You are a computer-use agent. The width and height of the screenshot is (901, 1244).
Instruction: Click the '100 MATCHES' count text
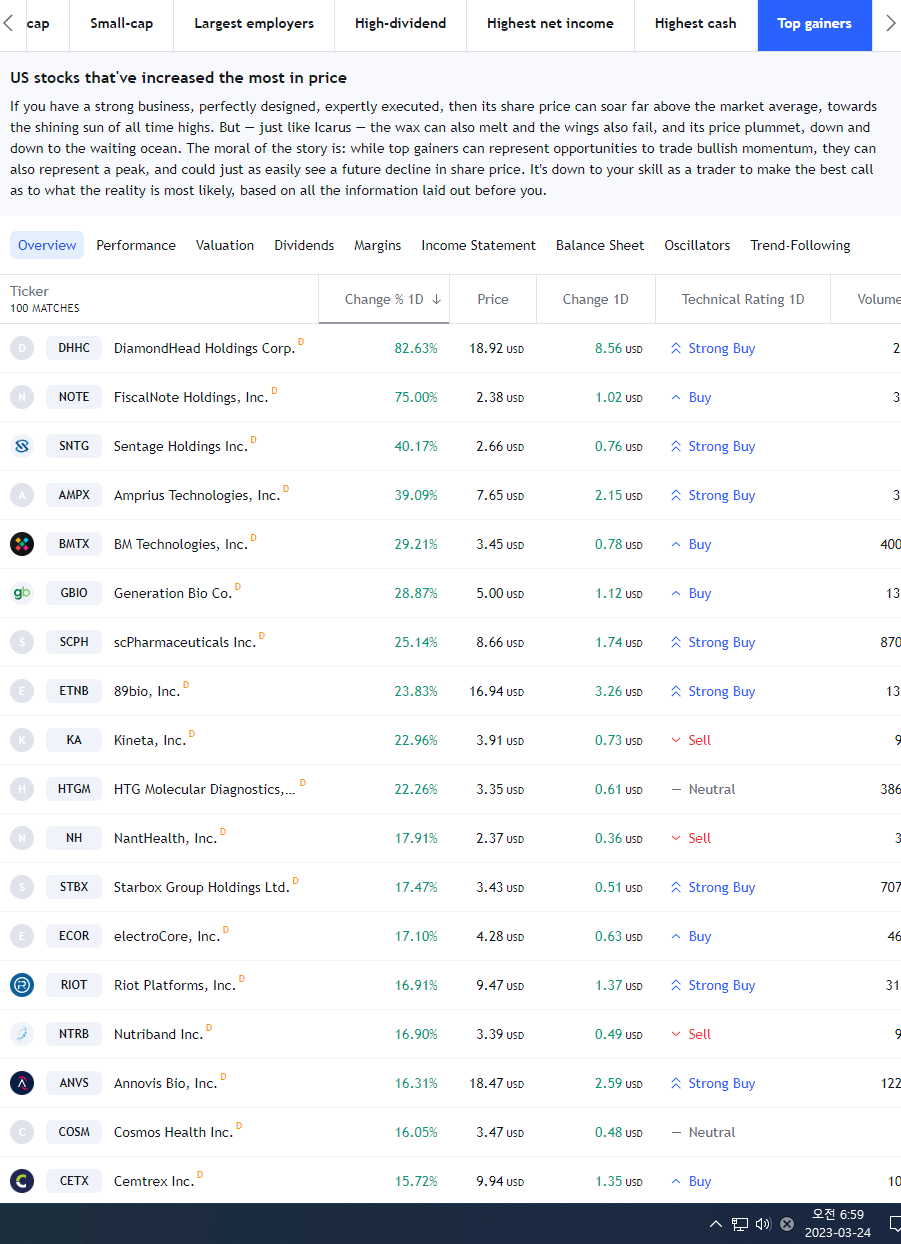[45, 308]
